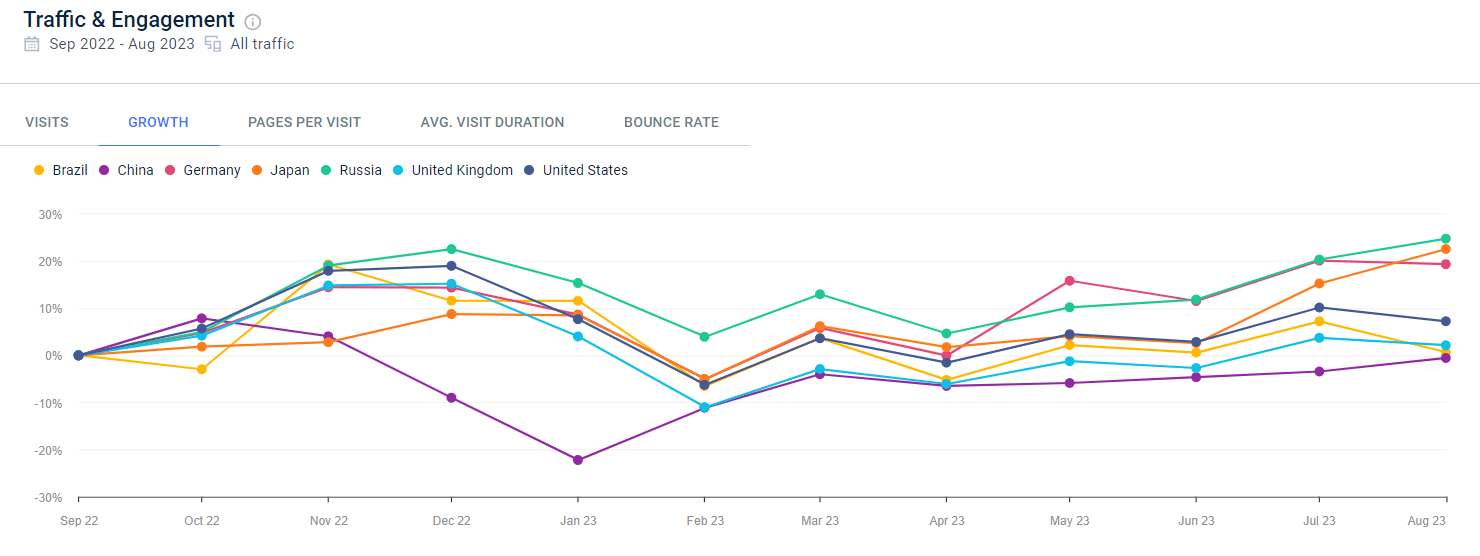Click the Sep 2022 - Aug 2023 date range
The image size is (1480, 556).
[x=122, y=44]
